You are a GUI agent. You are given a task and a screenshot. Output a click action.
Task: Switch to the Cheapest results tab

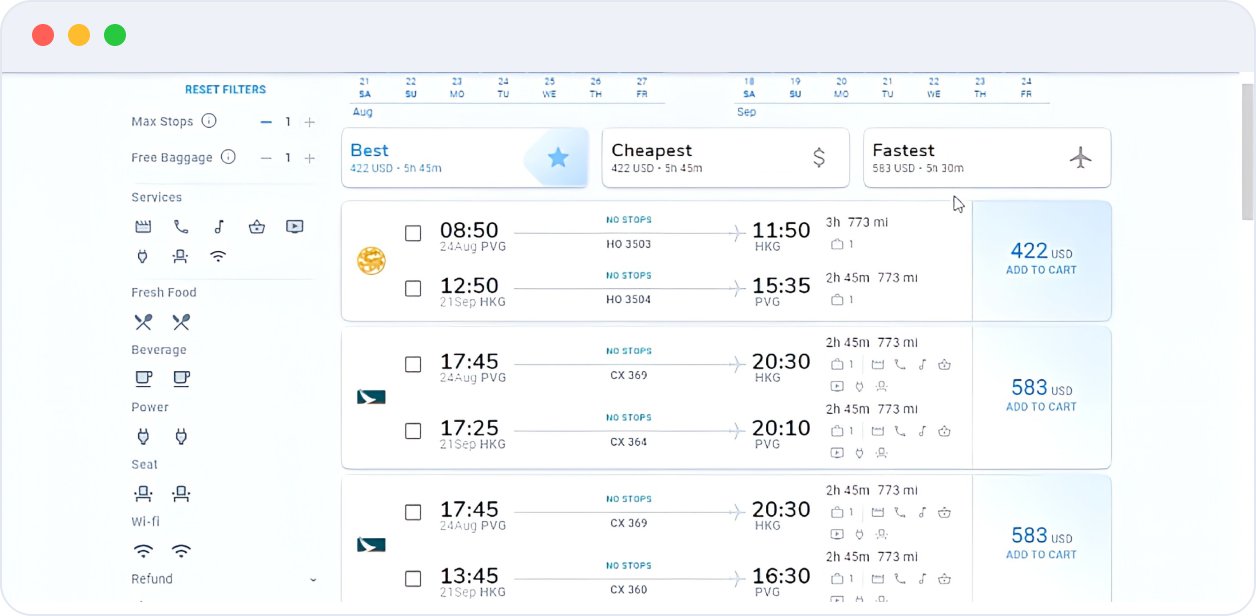726,158
